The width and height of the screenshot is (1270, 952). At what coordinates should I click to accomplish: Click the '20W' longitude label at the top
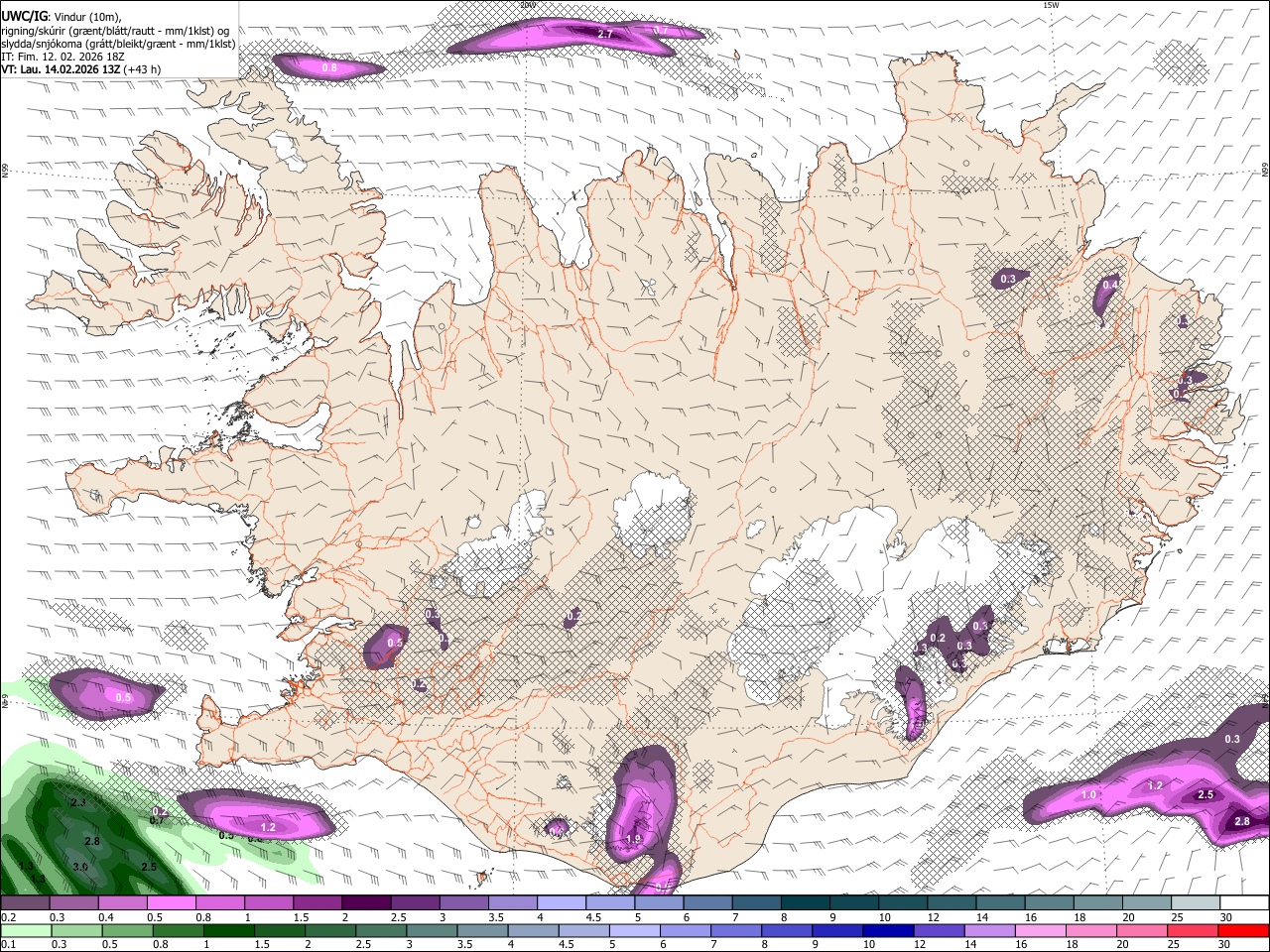coord(528,5)
